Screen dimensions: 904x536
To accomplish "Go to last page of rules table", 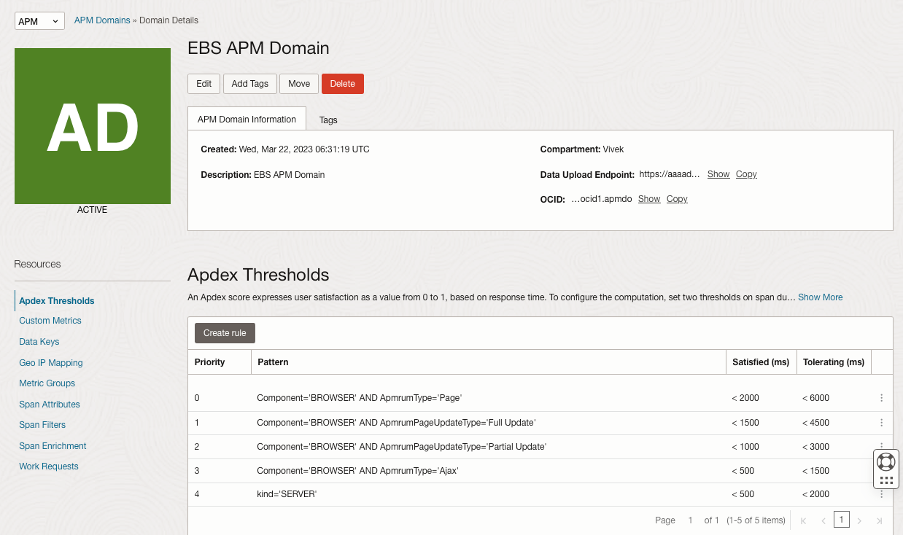I will 879,520.
